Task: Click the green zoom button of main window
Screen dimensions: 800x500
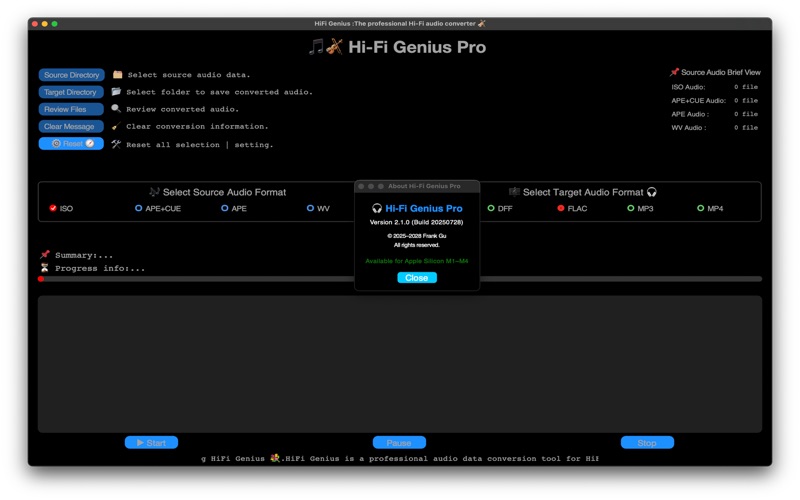Action: point(55,23)
